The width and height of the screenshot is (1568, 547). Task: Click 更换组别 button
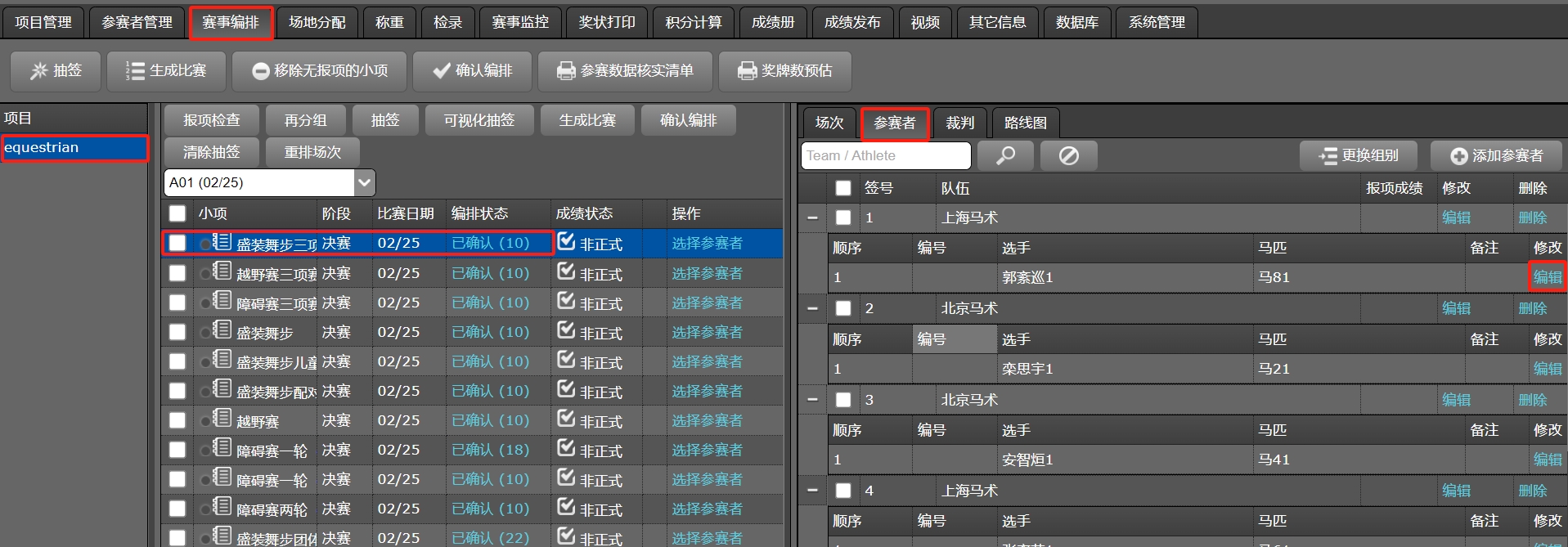click(1359, 155)
